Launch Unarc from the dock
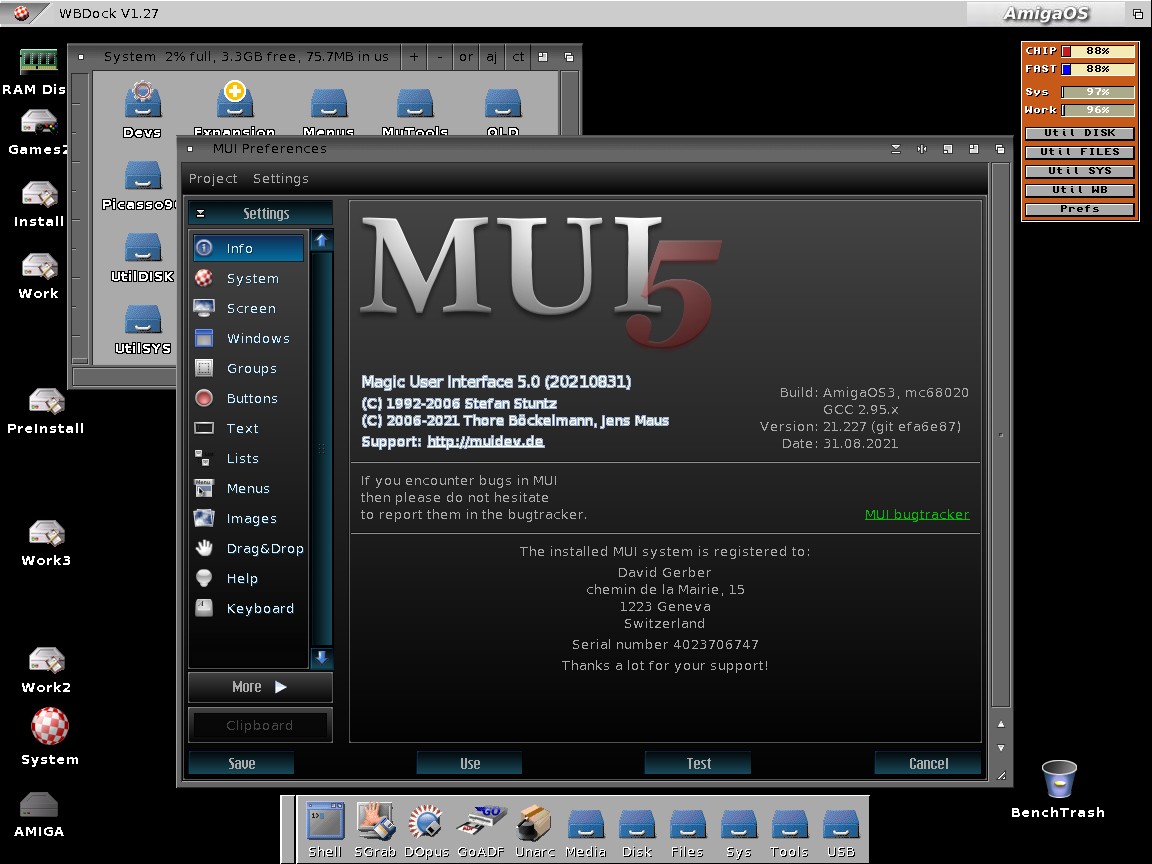 (535, 829)
